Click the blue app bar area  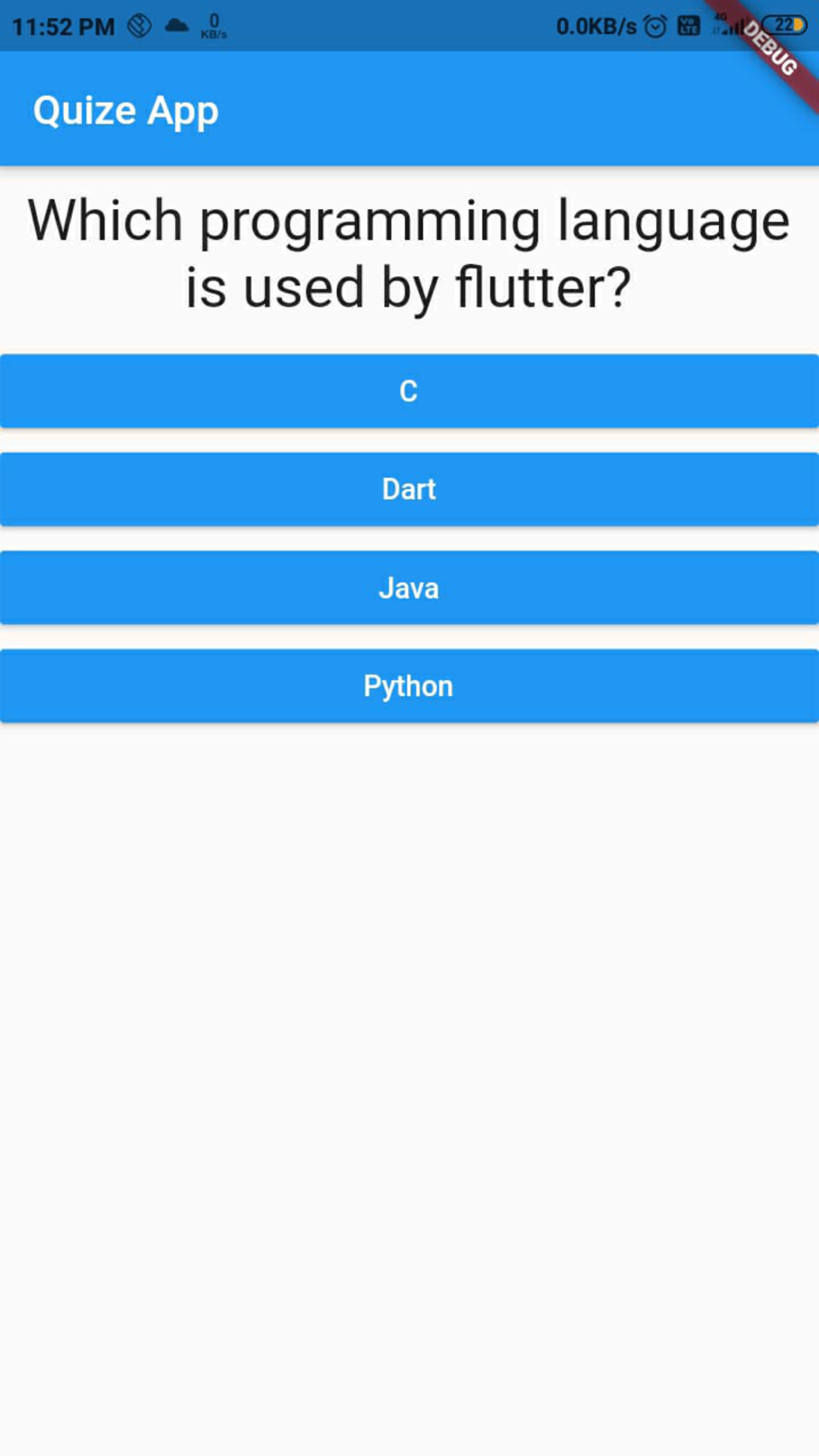(409, 108)
